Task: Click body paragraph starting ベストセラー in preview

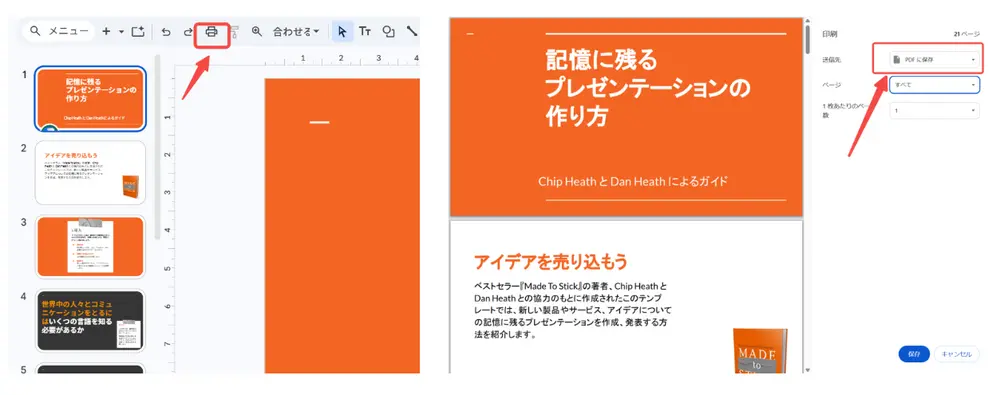Action: (573, 310)
